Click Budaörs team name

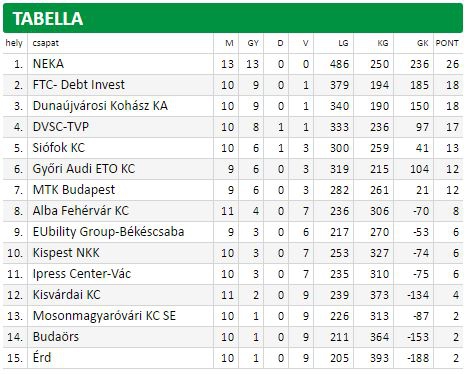56,337
